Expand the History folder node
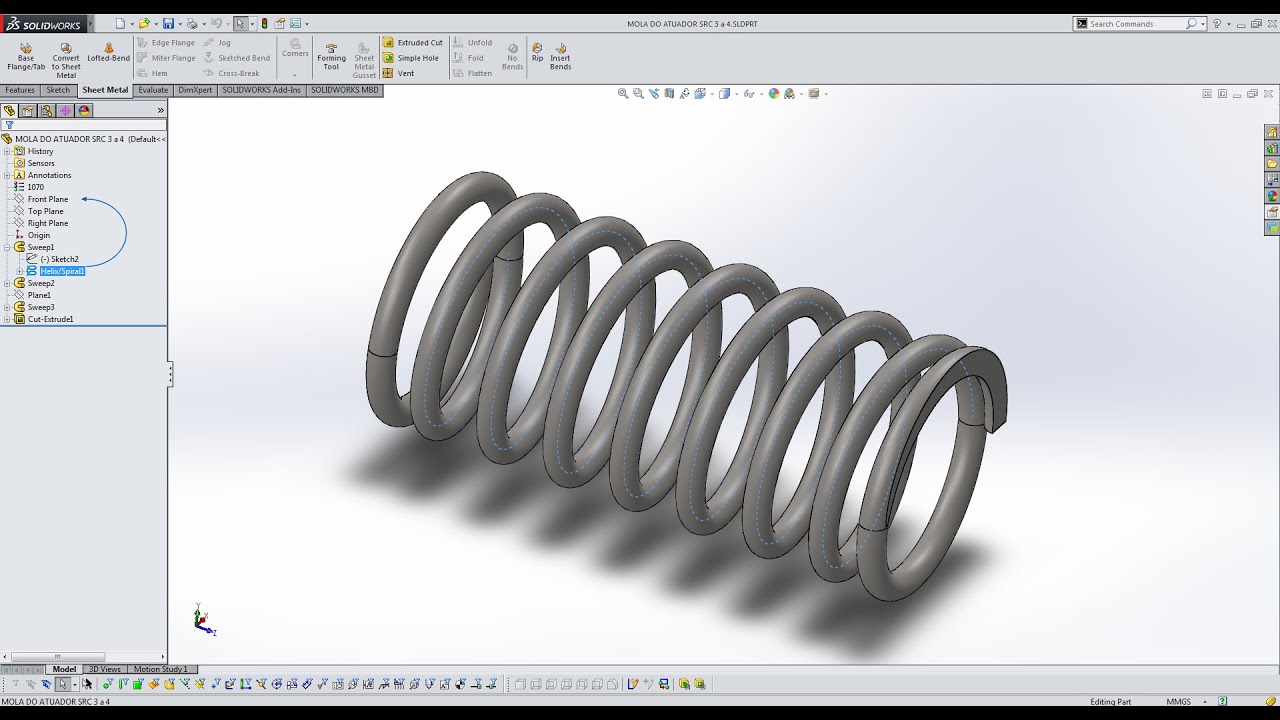The image size is (1280, 720). (x=7, y=151)
